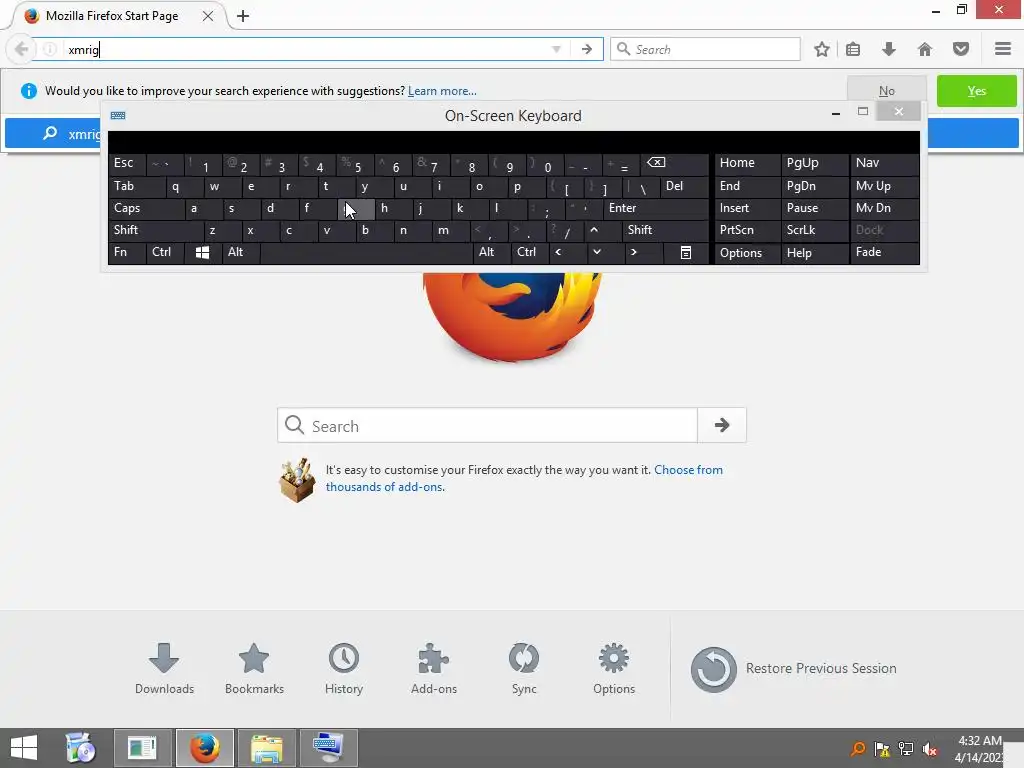Click the Go arrow in address bar

click(x=586, y=50)
